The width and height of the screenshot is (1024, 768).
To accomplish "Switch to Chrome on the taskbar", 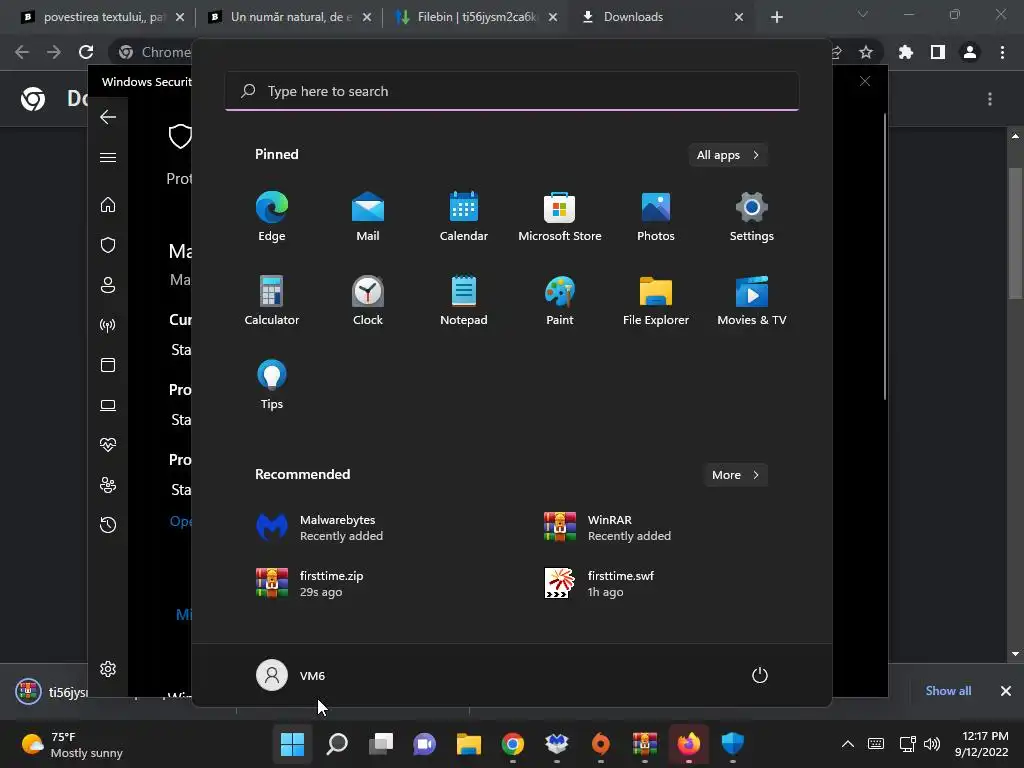I will click(x=513, y=744).
